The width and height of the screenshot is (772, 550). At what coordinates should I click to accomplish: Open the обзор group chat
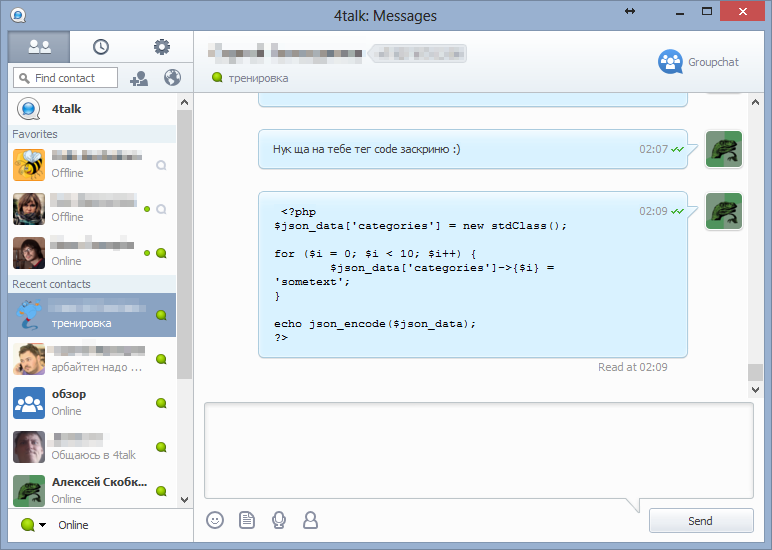coord(92,403)
